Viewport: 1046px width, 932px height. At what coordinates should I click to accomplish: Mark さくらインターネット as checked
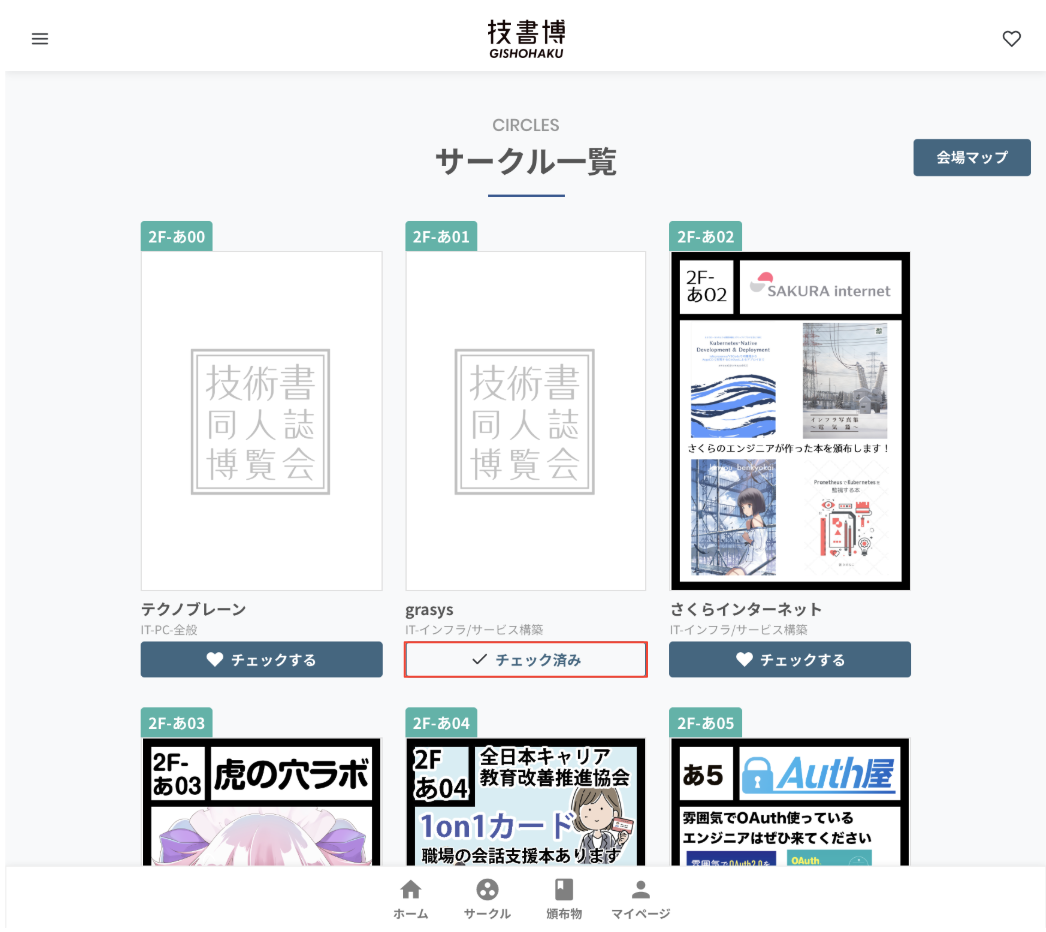point(789,659)
